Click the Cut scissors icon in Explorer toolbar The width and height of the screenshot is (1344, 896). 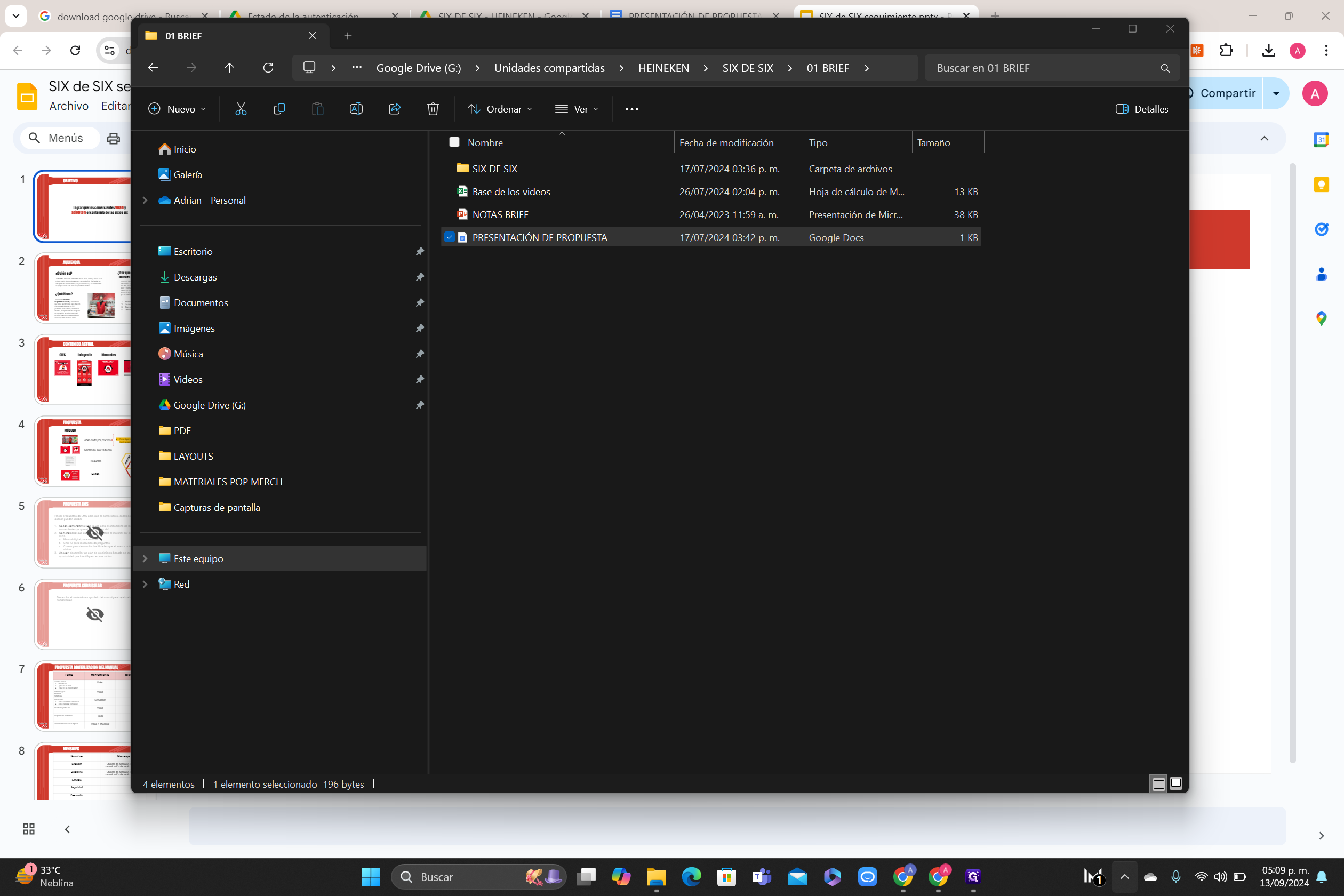click(x=241, y=109)
